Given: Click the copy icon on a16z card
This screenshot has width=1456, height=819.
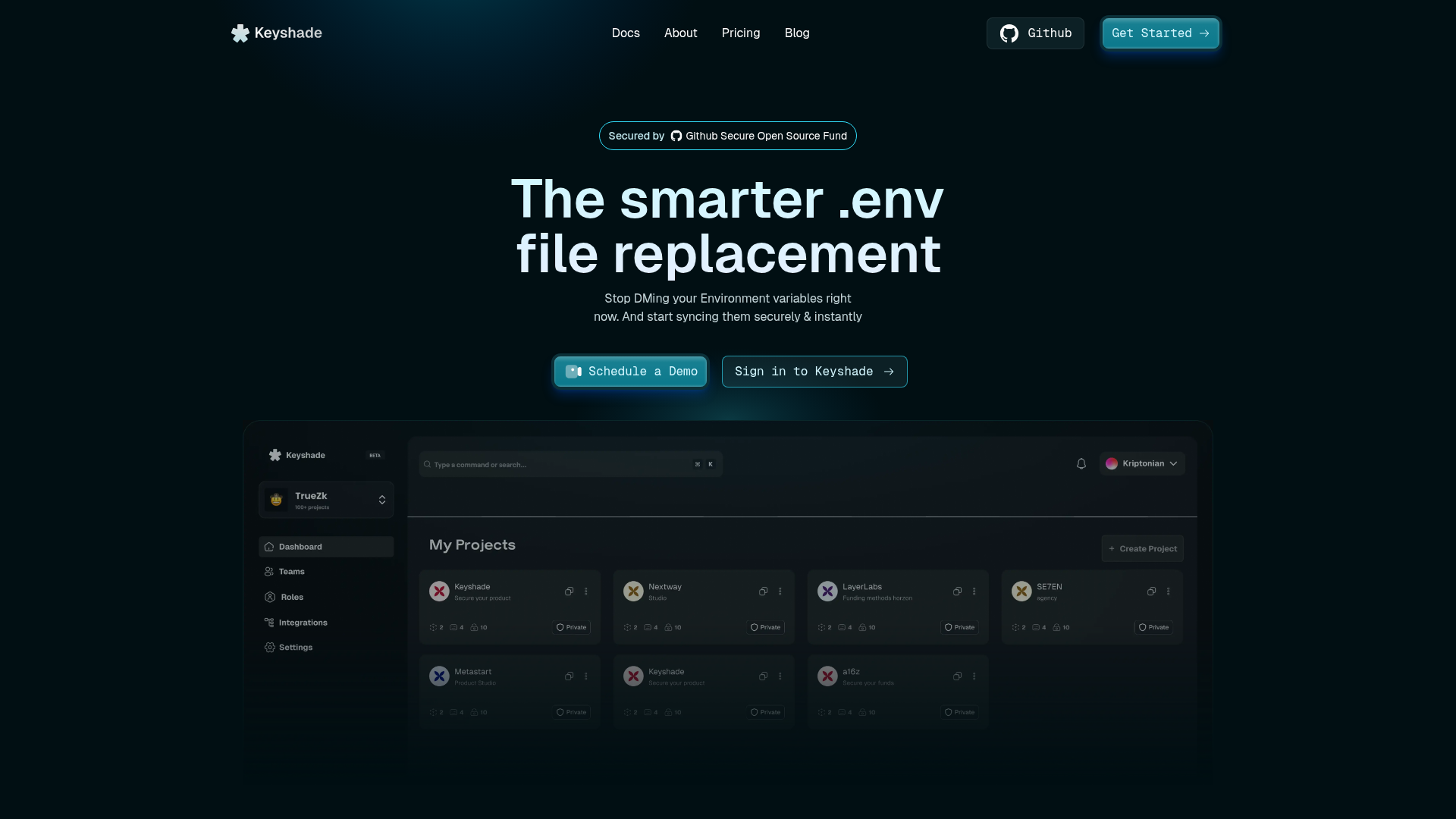Looking at the screenshot, I should 957,676.
